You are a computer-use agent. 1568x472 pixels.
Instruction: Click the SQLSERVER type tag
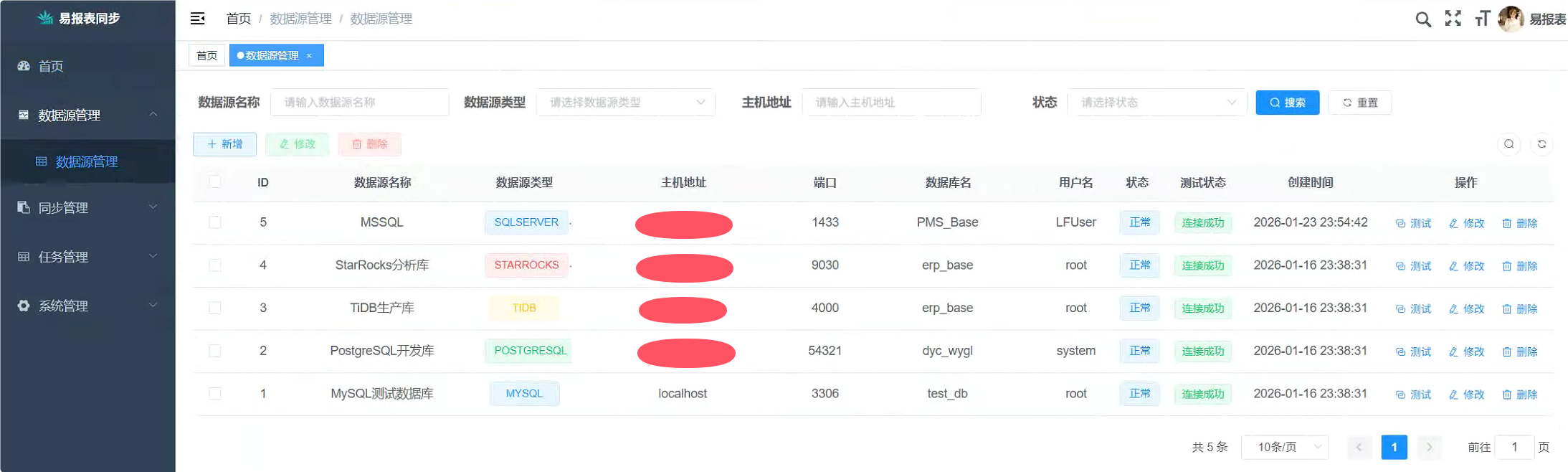coord(526,222)
